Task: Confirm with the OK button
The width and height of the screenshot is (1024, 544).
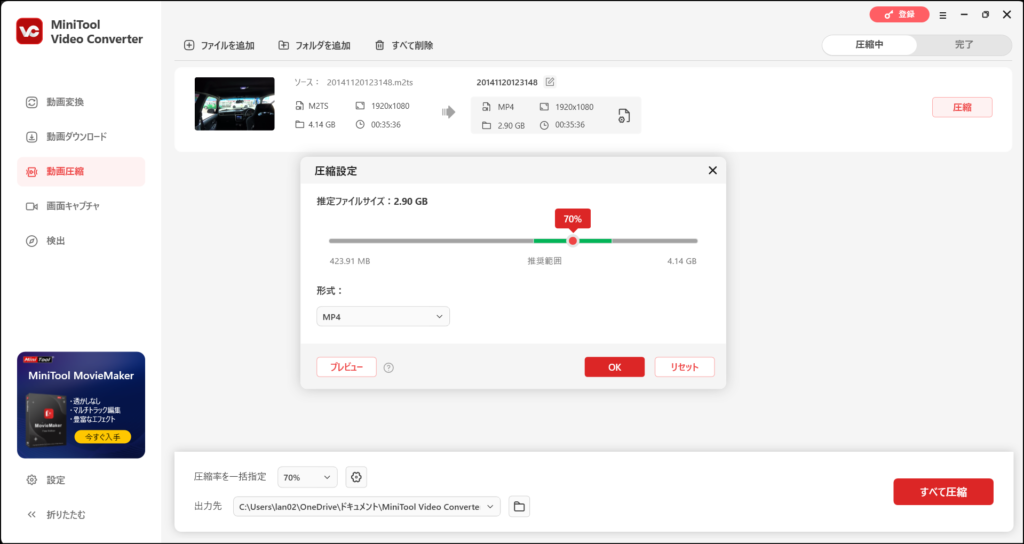Action: click(x=615, y=367)
